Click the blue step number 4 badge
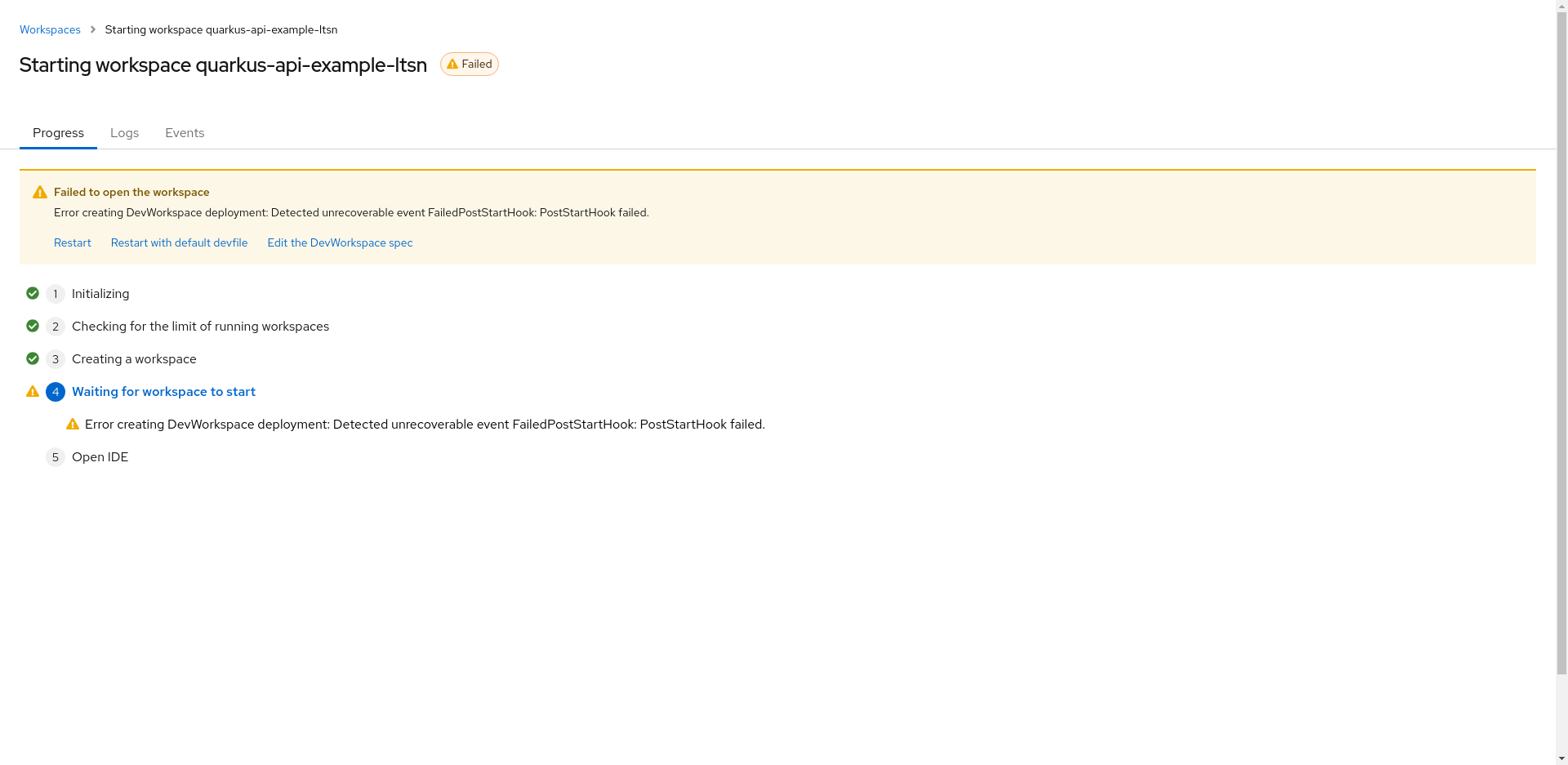 56,392
